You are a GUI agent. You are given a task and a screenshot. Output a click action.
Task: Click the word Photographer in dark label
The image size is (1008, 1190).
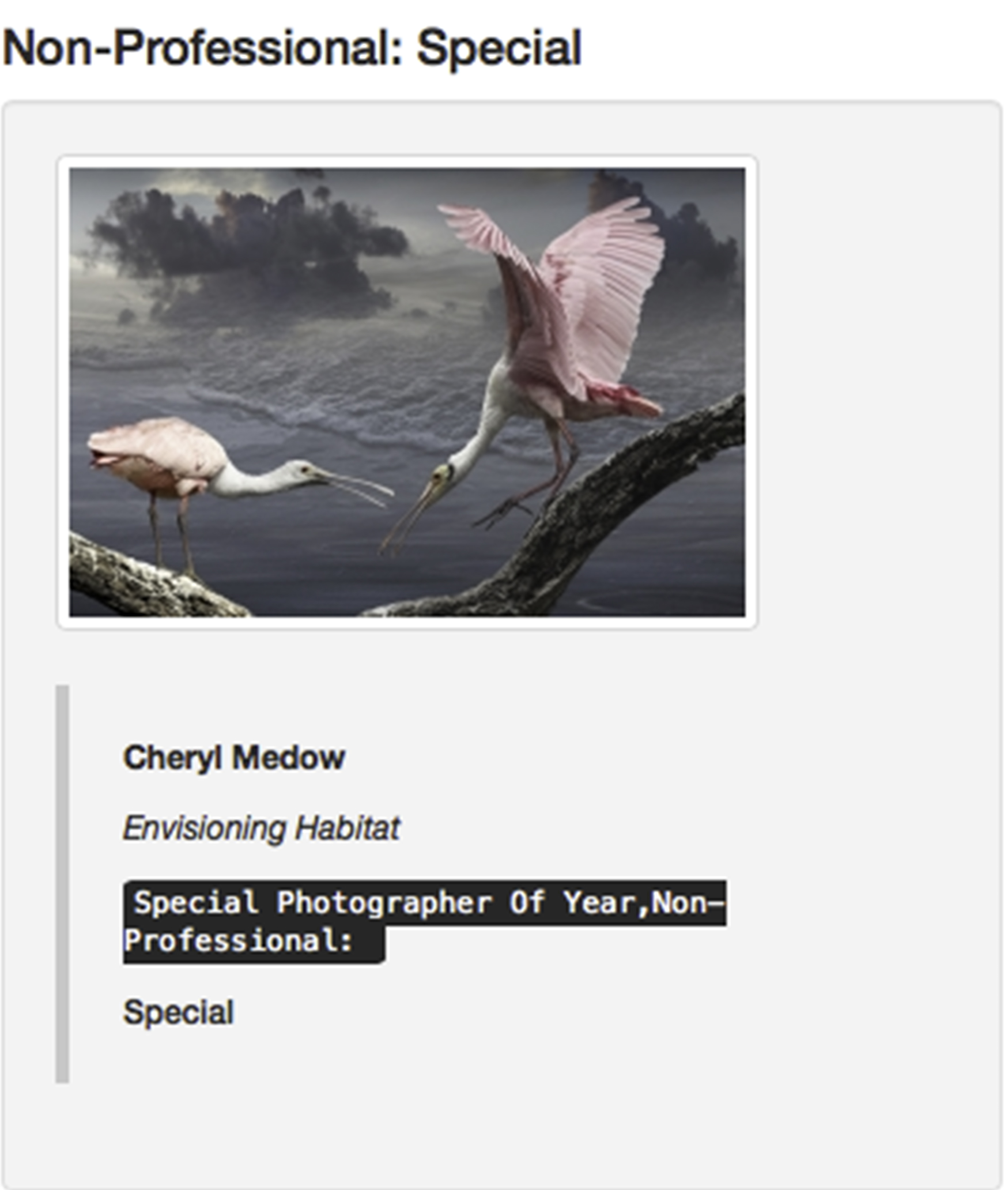(384, 903)
